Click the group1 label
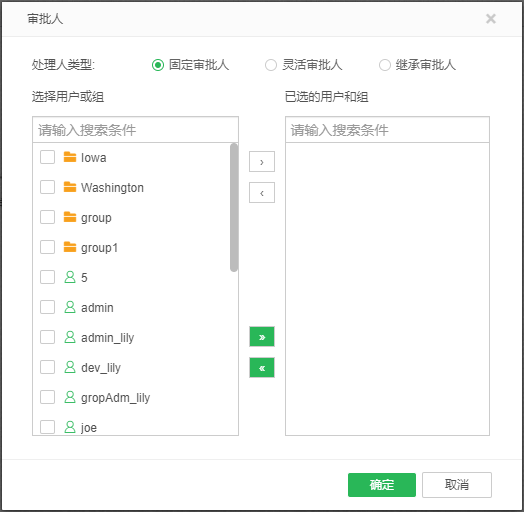 99,248
